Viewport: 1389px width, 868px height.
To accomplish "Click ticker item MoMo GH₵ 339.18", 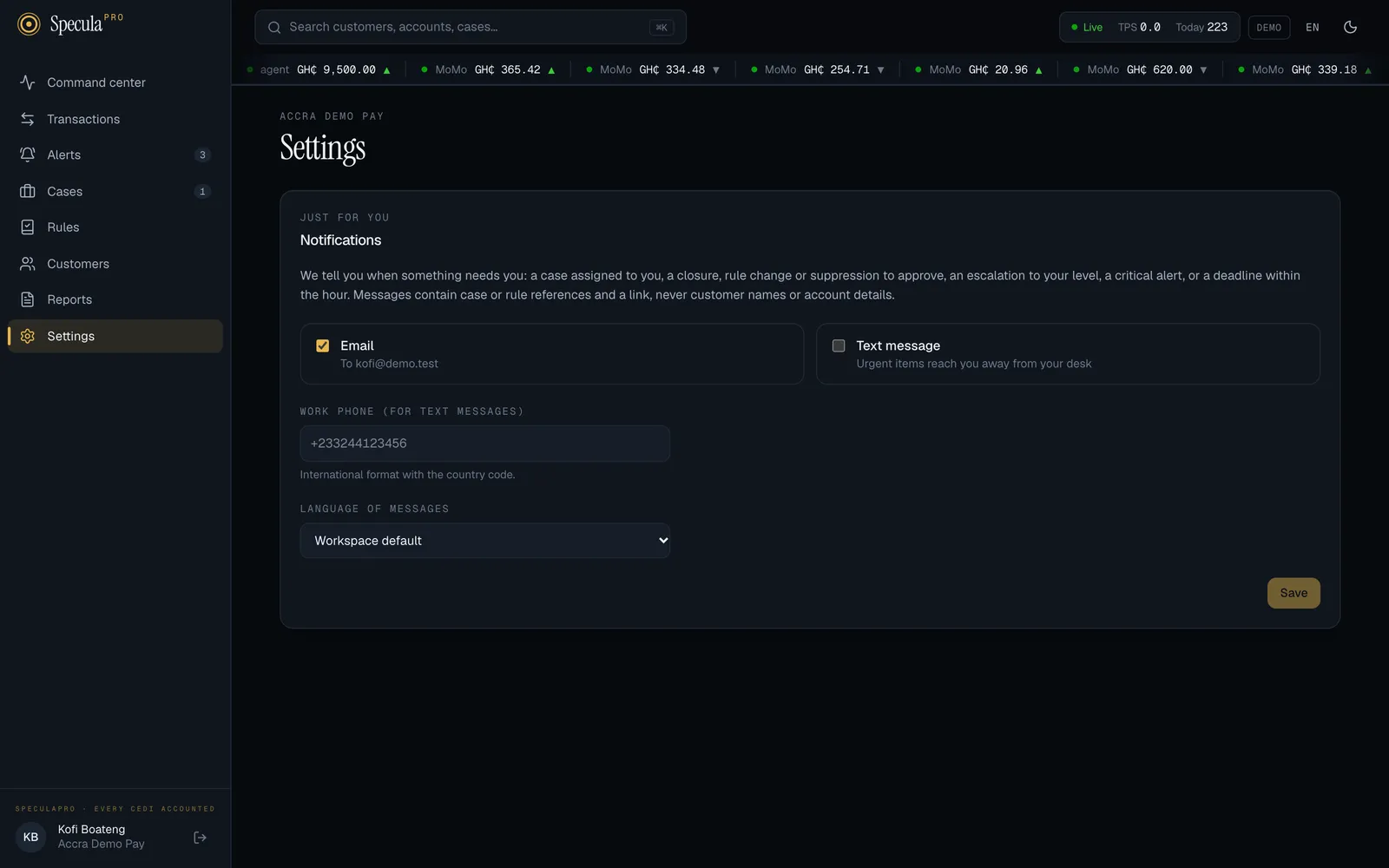I will click(x=1305, y=69).
